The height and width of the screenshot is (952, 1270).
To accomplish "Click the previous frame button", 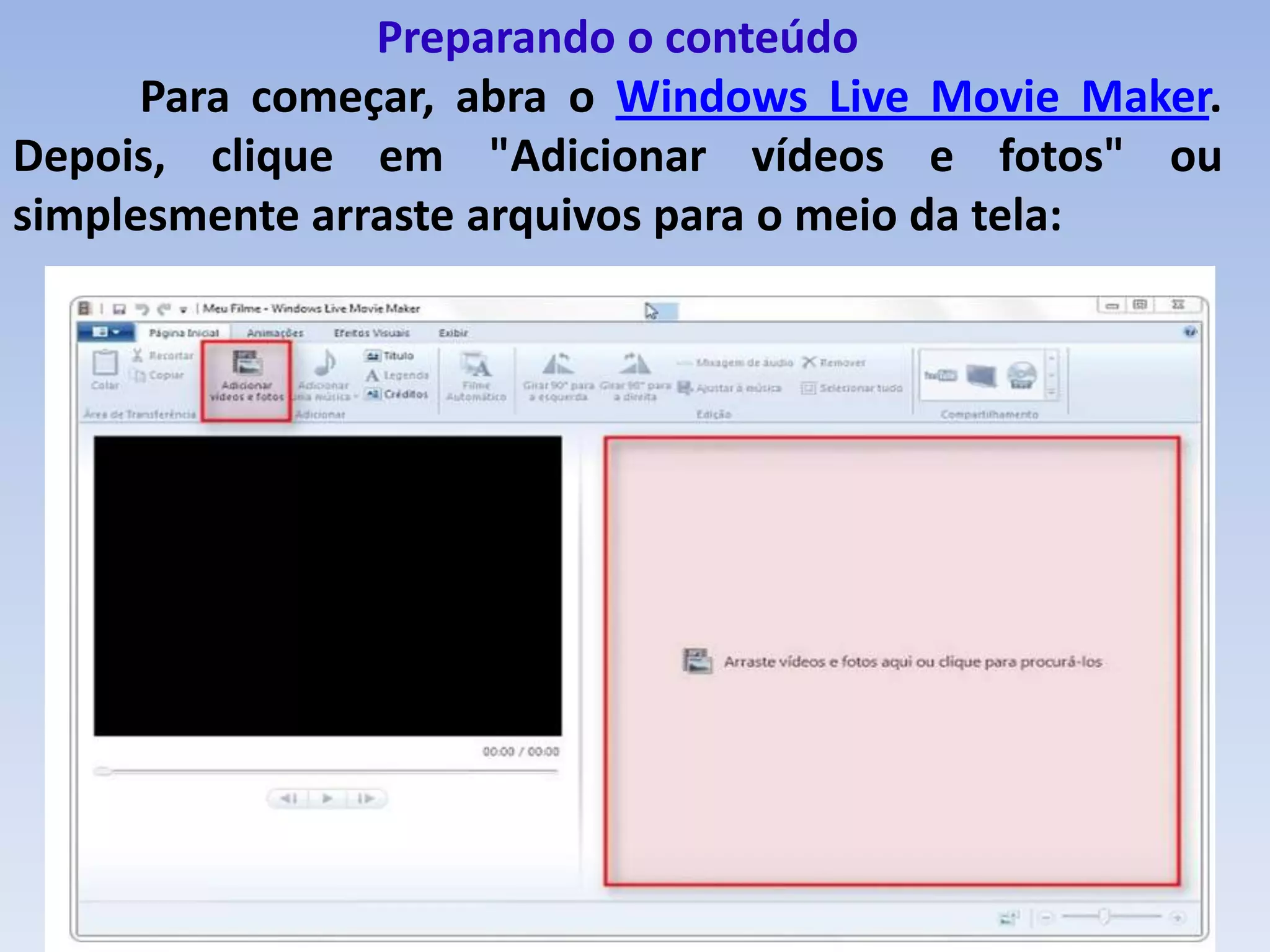I will point(288,798).
